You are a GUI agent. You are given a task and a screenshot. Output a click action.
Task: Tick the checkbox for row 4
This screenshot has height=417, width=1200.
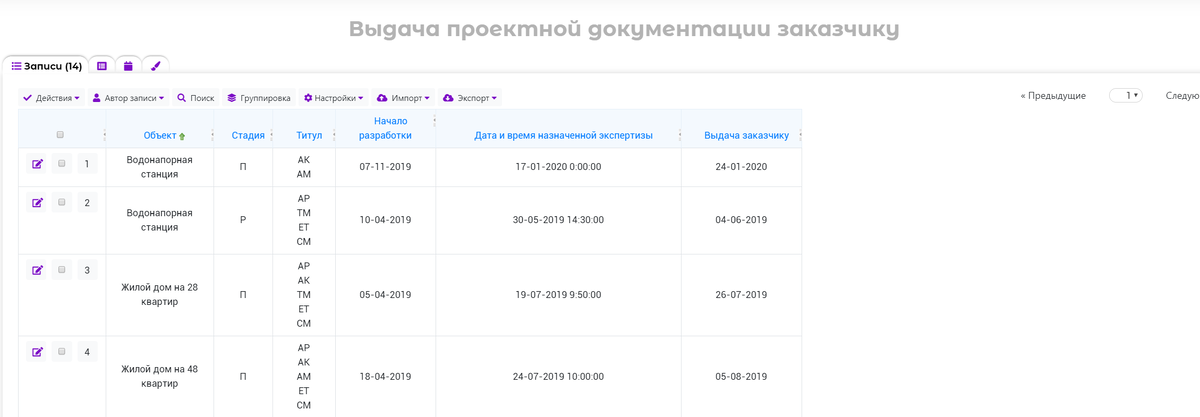click(62, 352)
